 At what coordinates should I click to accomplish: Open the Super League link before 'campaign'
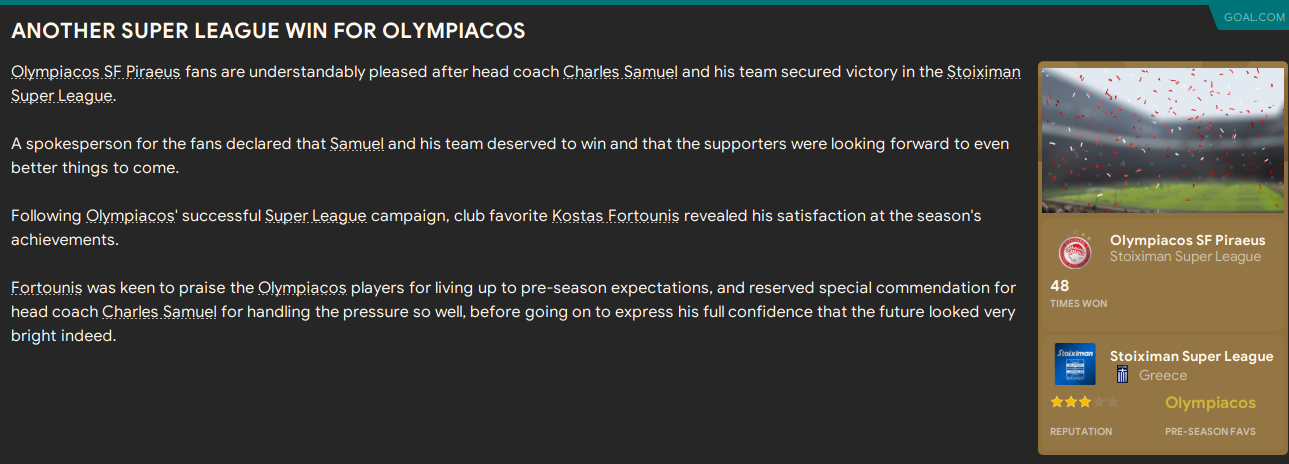pos(316,216)
